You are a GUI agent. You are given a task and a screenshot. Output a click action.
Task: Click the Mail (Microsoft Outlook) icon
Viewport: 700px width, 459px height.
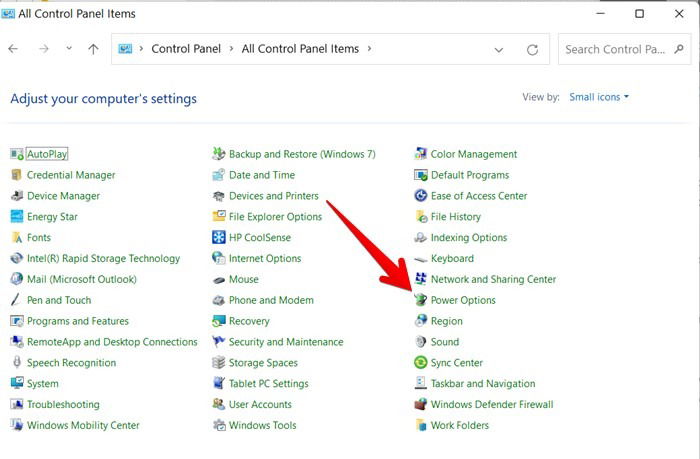coord(17,279)
